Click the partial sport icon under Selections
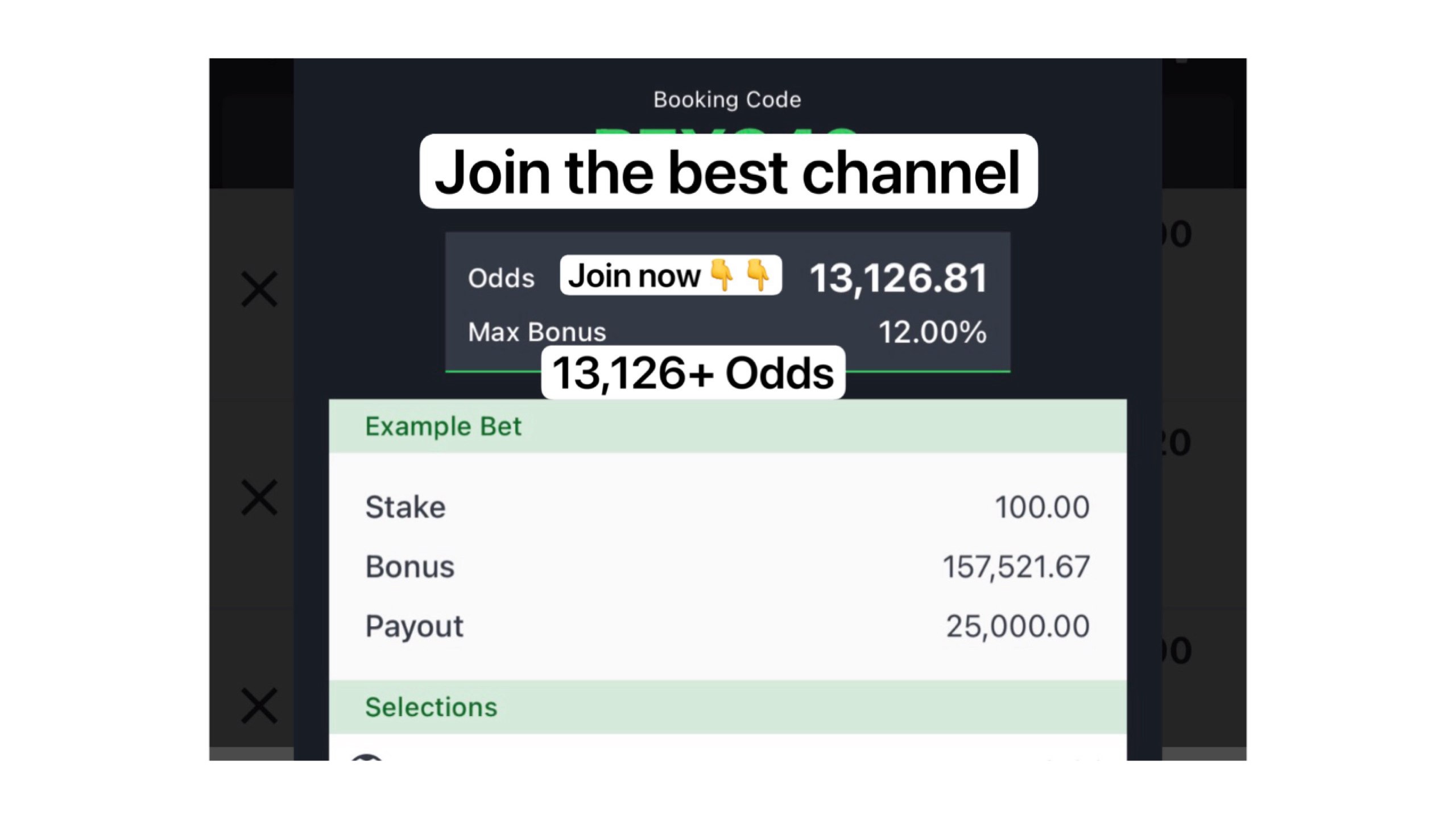The image size is (1456, 819). click(x=366, y=757)
